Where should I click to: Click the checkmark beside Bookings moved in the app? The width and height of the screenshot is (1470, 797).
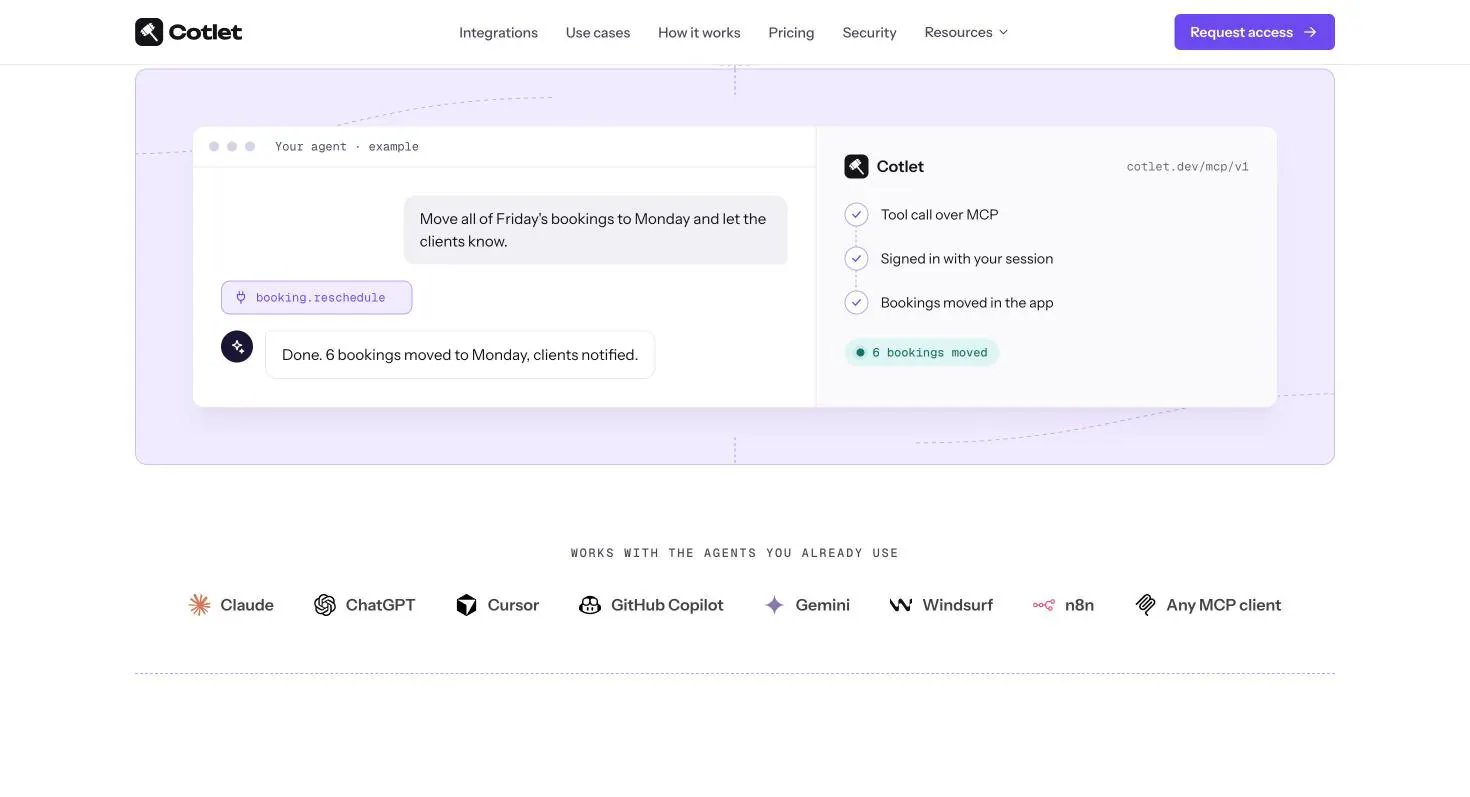pyautogui.click(x=856, y=303)
